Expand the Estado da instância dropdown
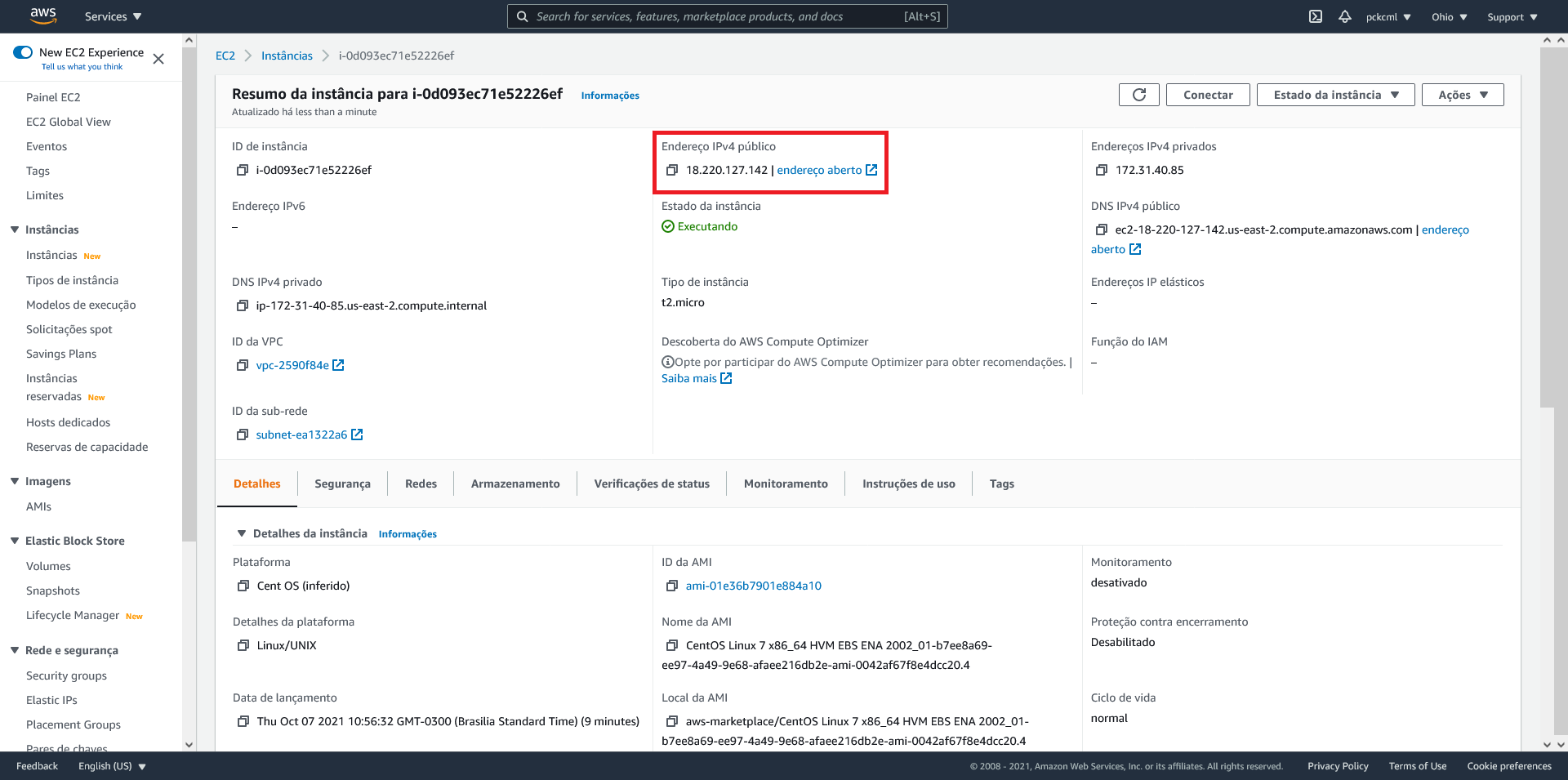 coord(1334,94)
